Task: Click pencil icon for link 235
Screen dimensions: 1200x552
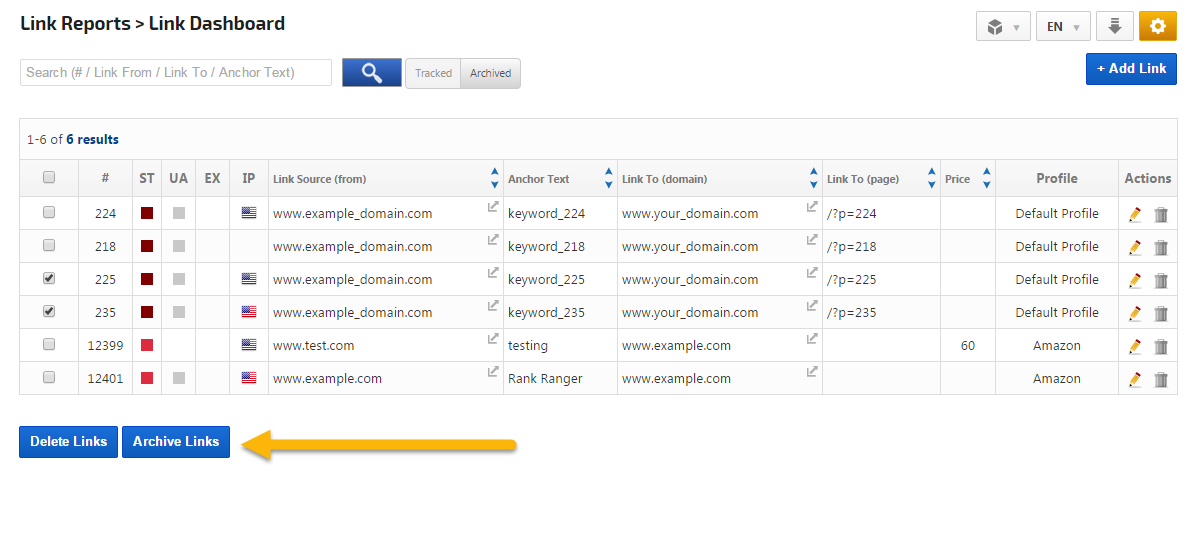Action: (1135, 313)
